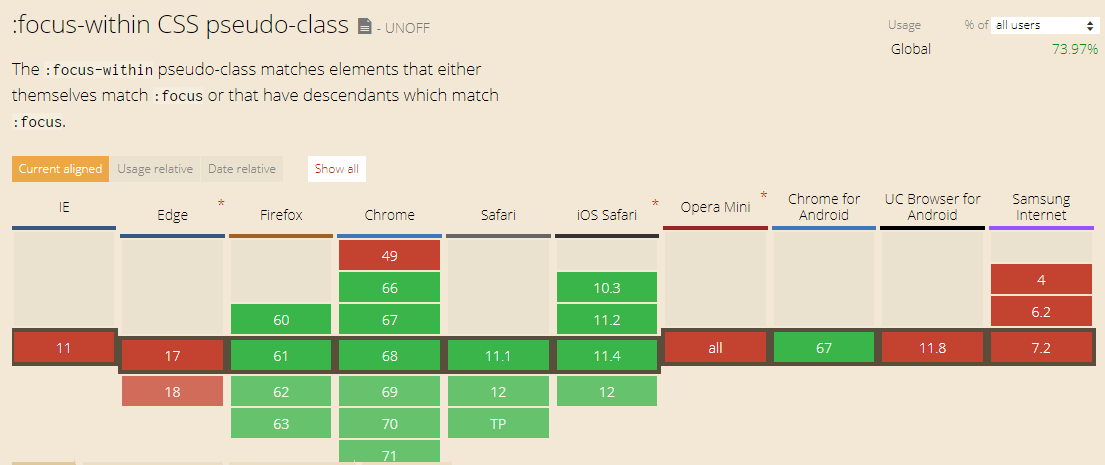Click the Firefox 61 version cell
1105x465 pixels.
pyautogui.click(x=281, y=355)
